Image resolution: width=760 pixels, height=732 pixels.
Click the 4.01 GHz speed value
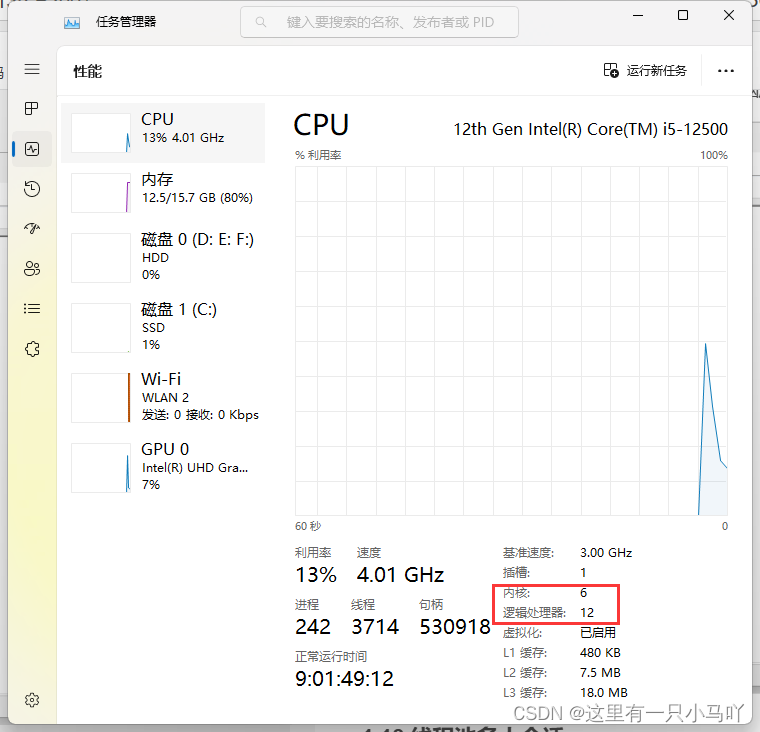pos(400,575)
